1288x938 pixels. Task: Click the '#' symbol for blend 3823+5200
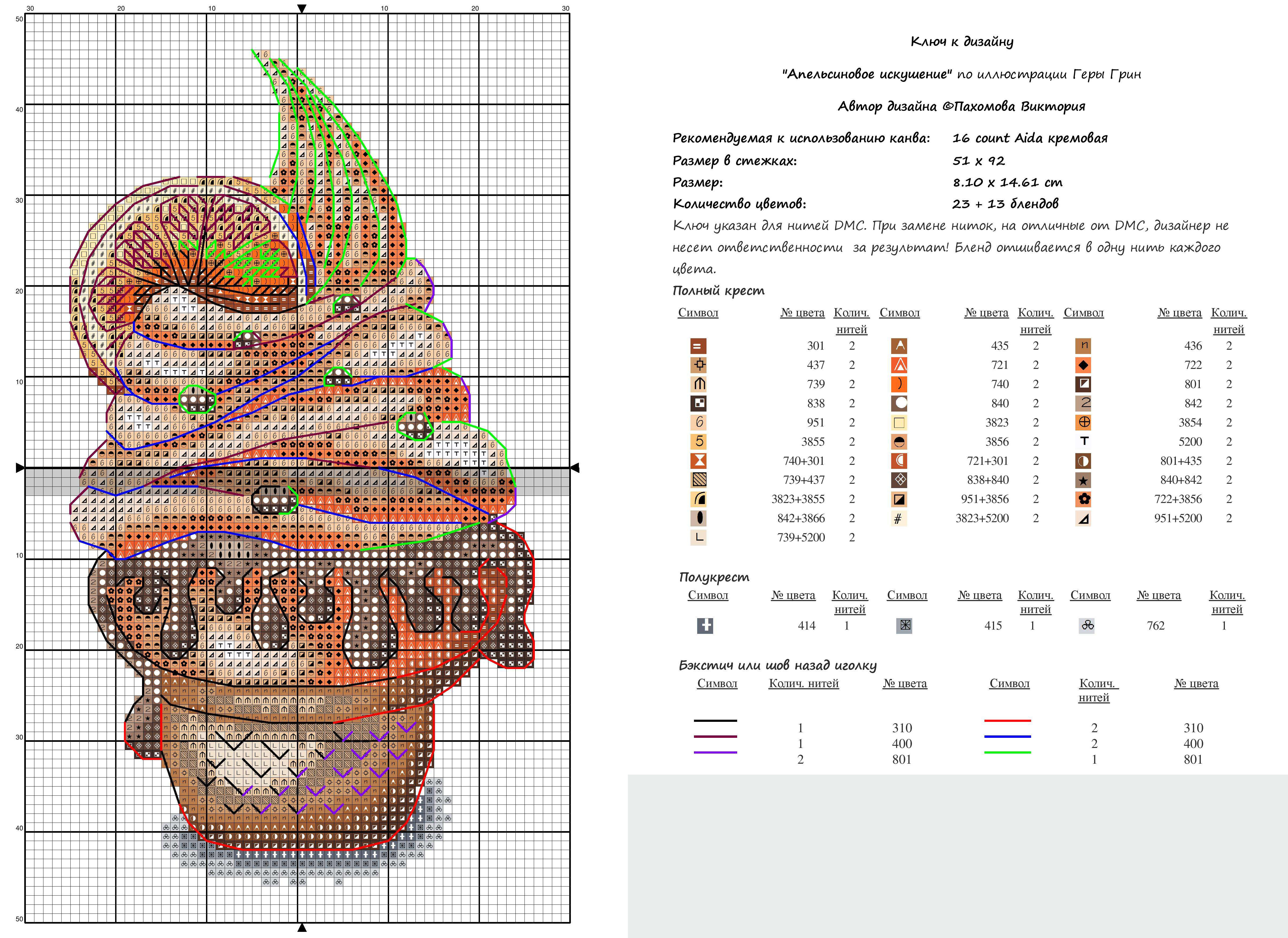(899, 518)
